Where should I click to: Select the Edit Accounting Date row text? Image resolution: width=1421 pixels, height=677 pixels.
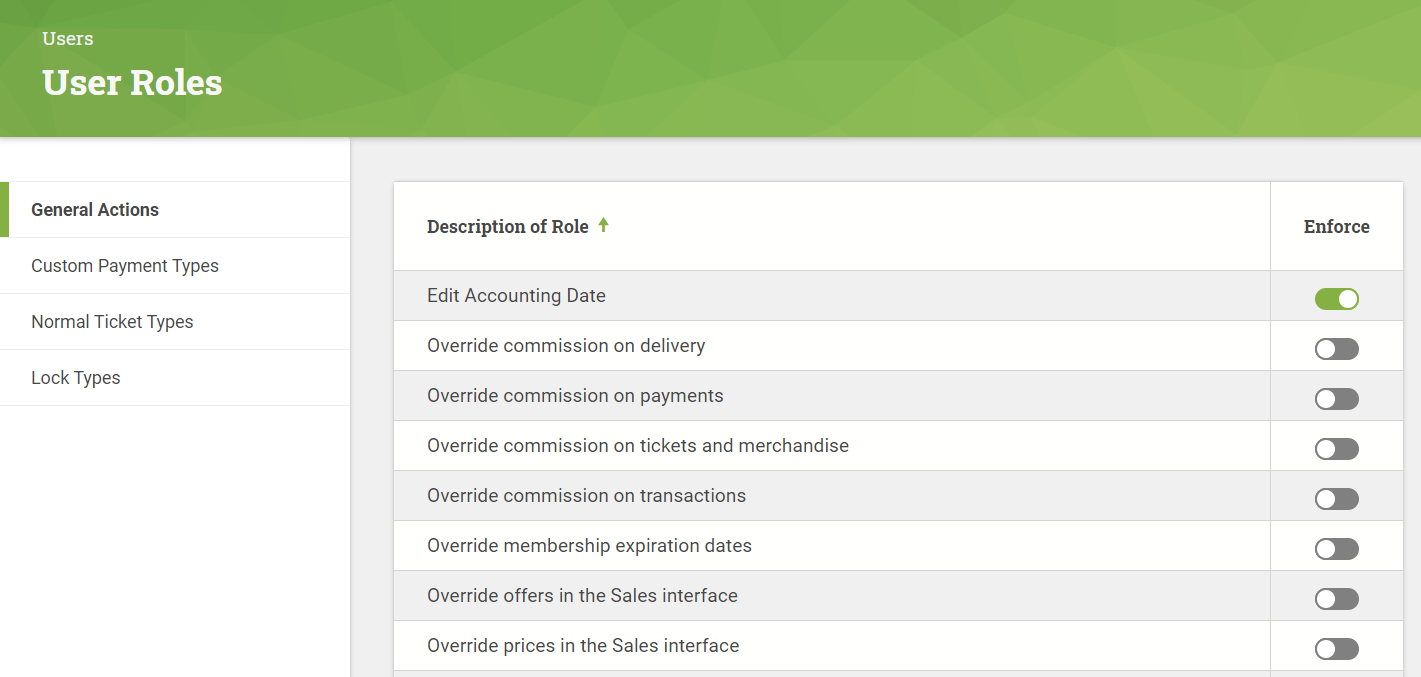pos(516,296)
